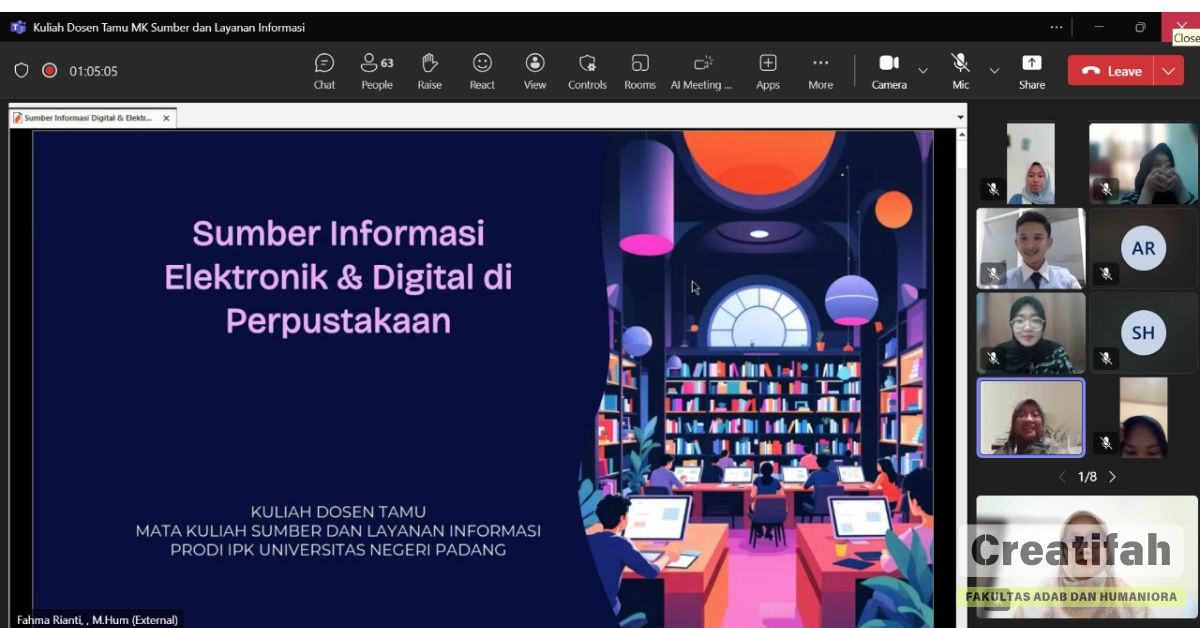Open the More actions menu
The image size is (1200, 628).
(820, 70)
